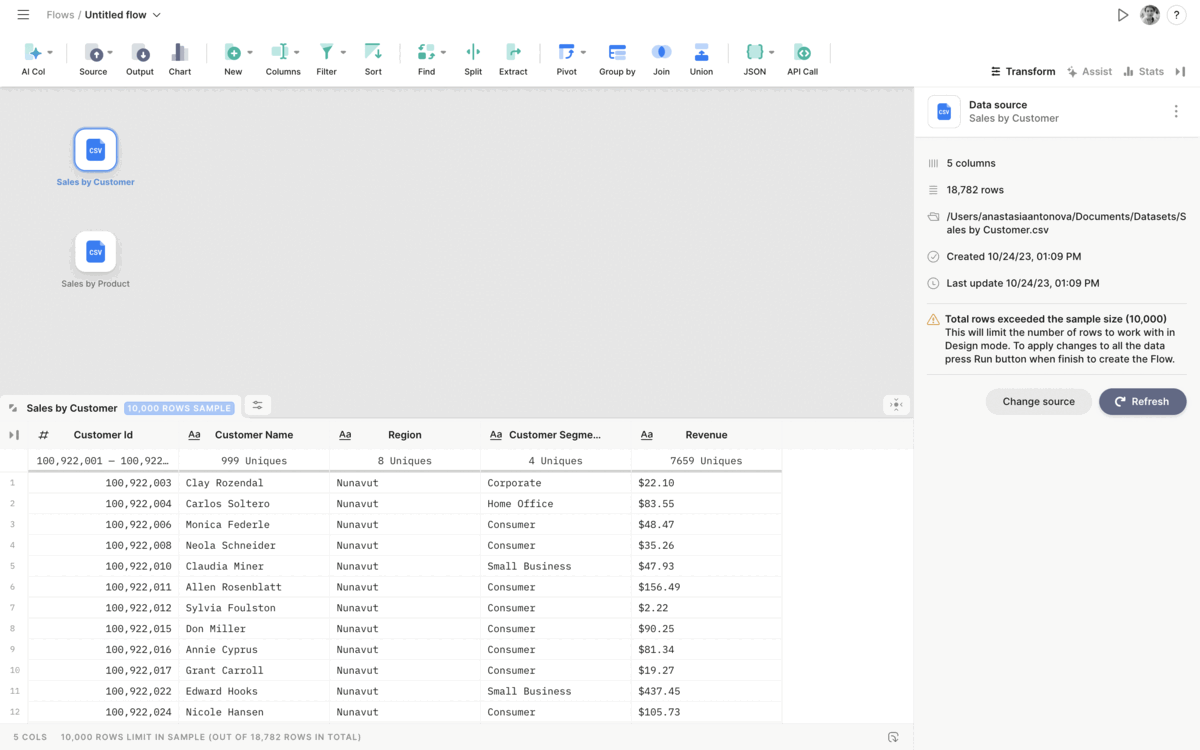This screenshot has width=1200, height=750.
Task: Refresh the data source
Action: 1142,401
